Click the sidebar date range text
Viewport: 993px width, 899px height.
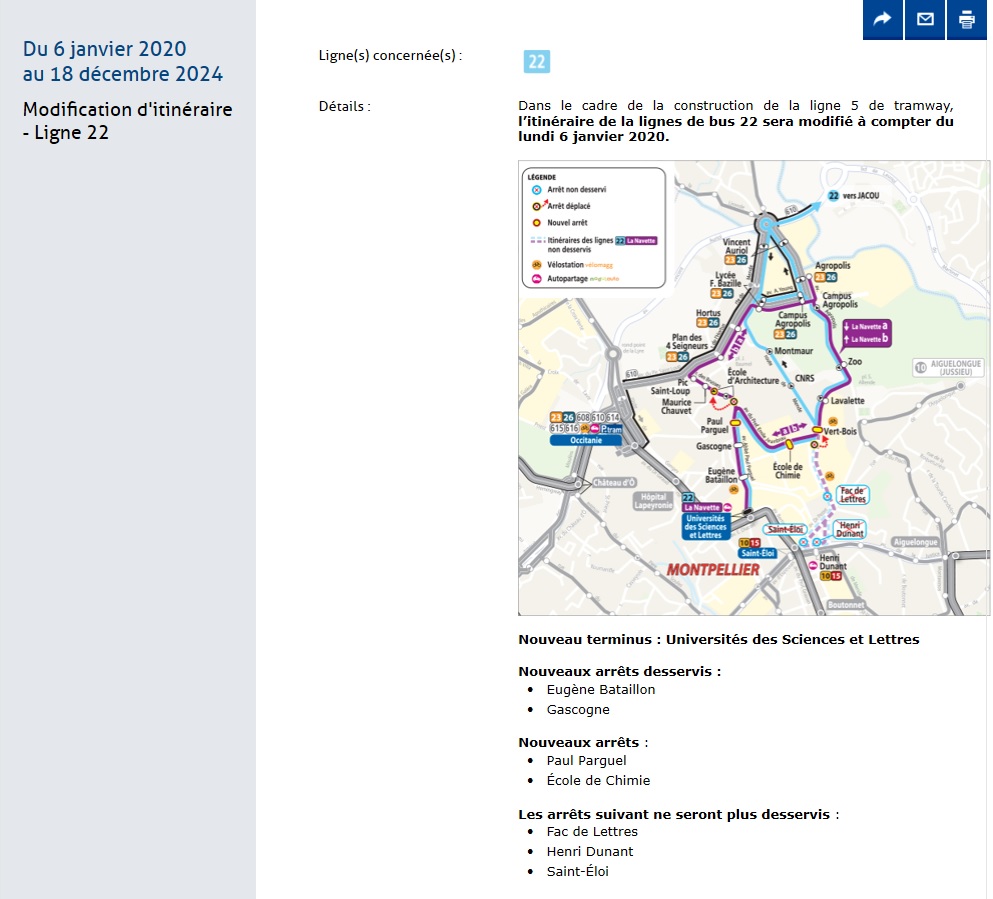pyautogui.click(x=122, y=62)
